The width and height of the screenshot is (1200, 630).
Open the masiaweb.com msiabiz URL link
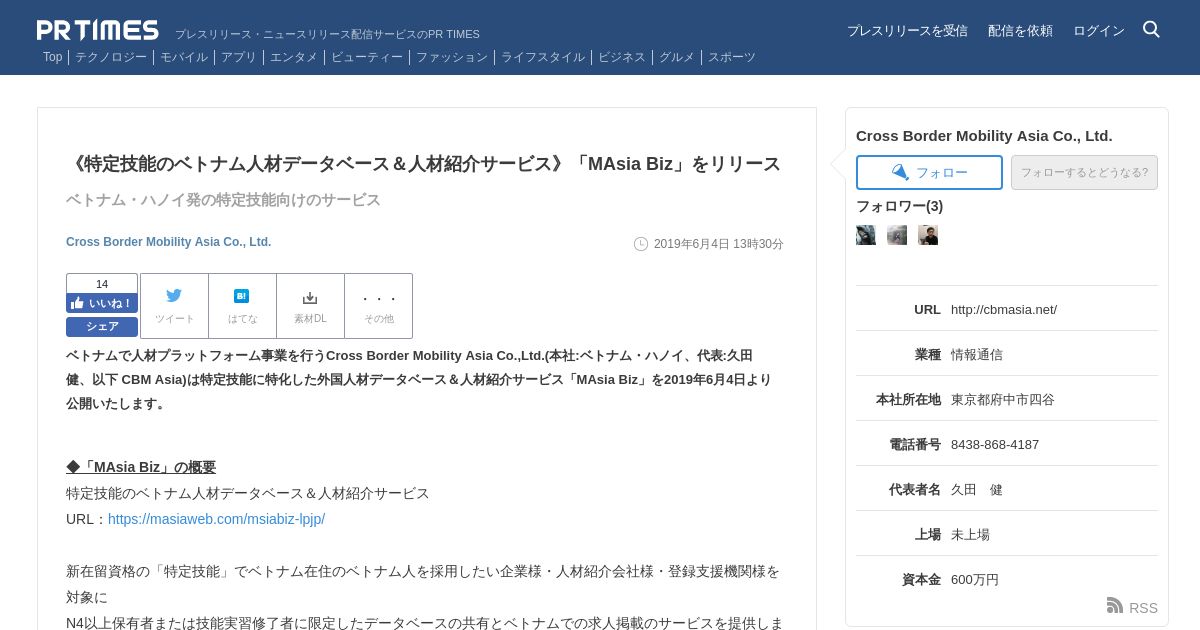click(216, 519)
